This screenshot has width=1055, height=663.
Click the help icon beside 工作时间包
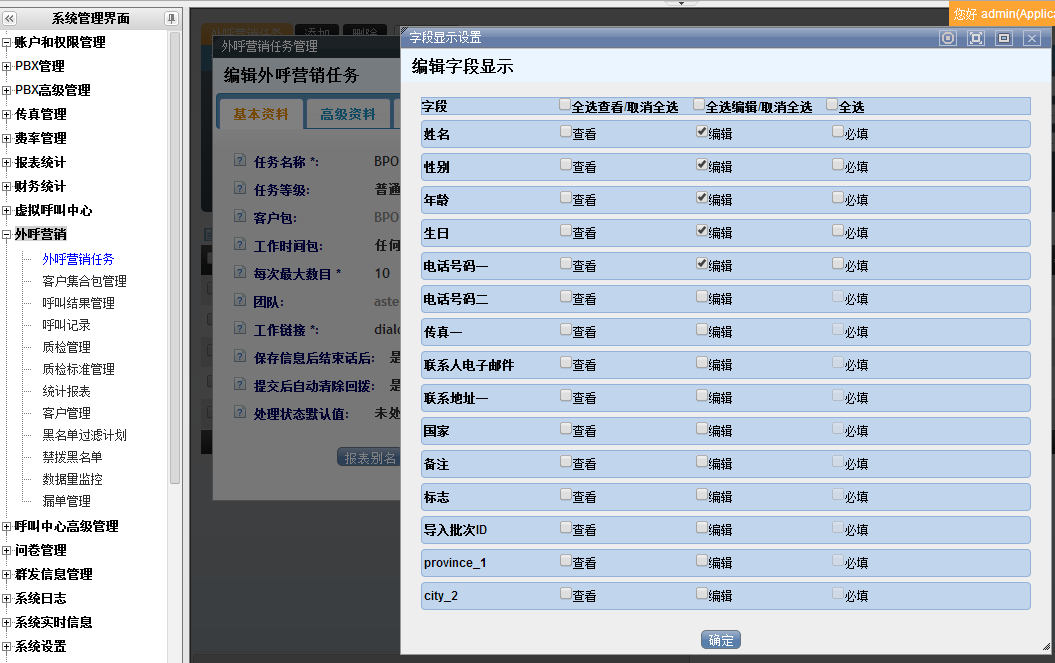coord(239,244)
